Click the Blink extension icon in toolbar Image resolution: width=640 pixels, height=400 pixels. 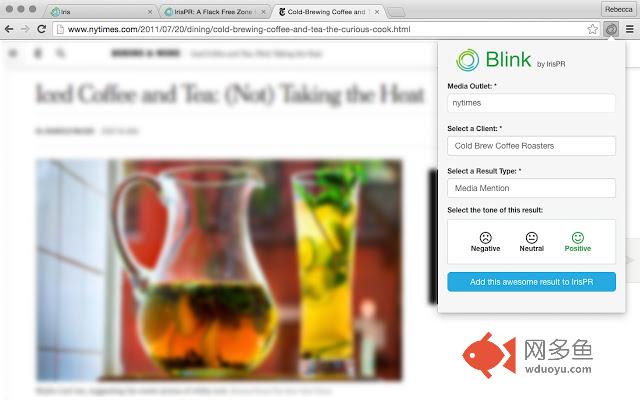point(611,29)
